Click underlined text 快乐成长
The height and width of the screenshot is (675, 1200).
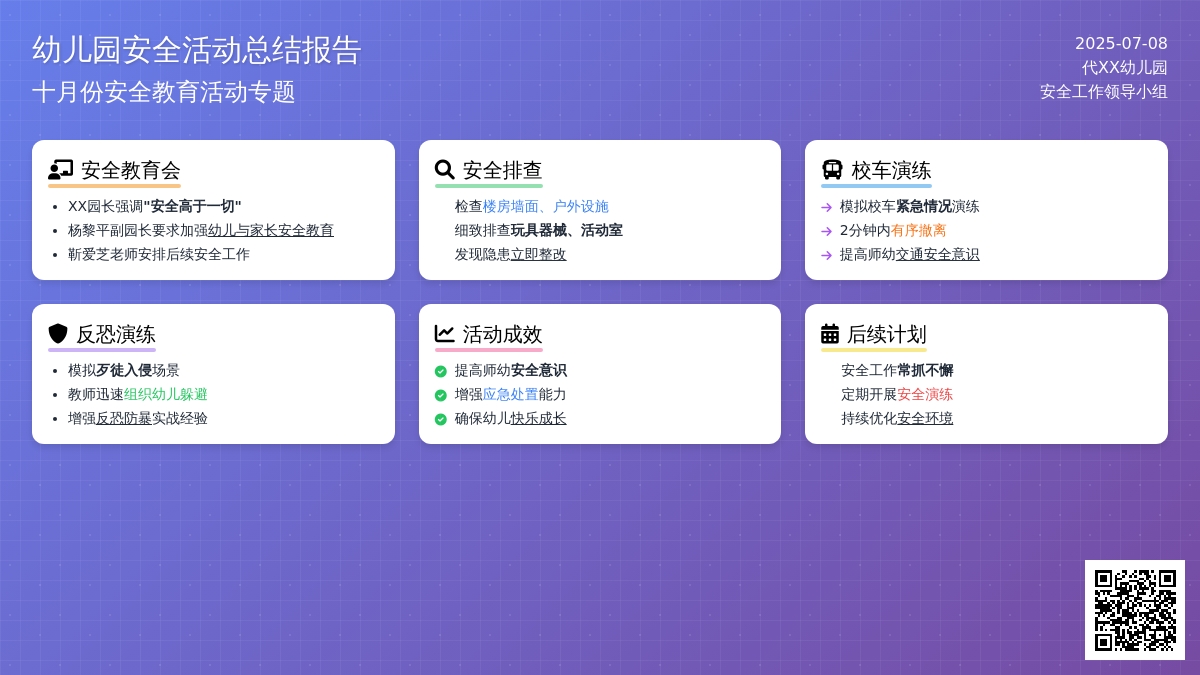pos(539,418)
